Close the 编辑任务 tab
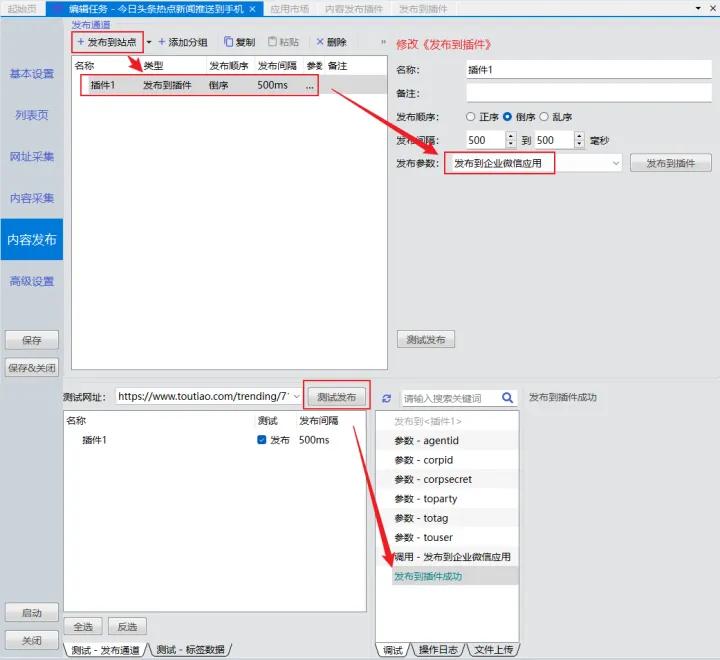This screenshot has width=720, height=660. (x=253, y=9)
